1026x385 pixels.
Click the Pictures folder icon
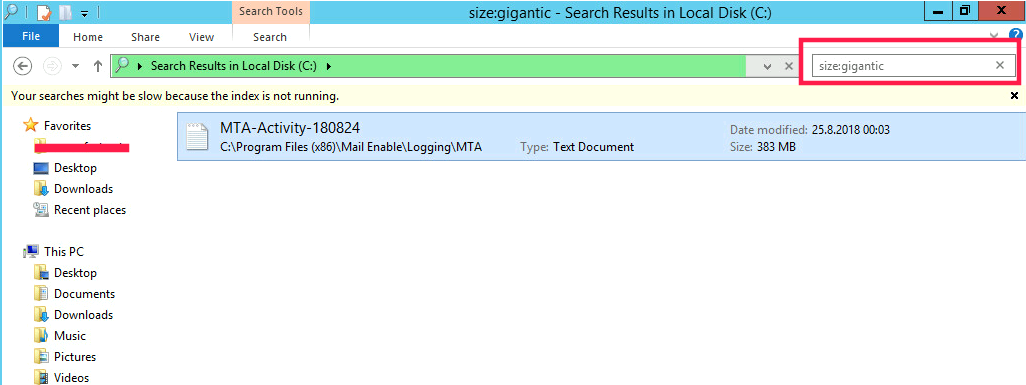tap(41, 356)
